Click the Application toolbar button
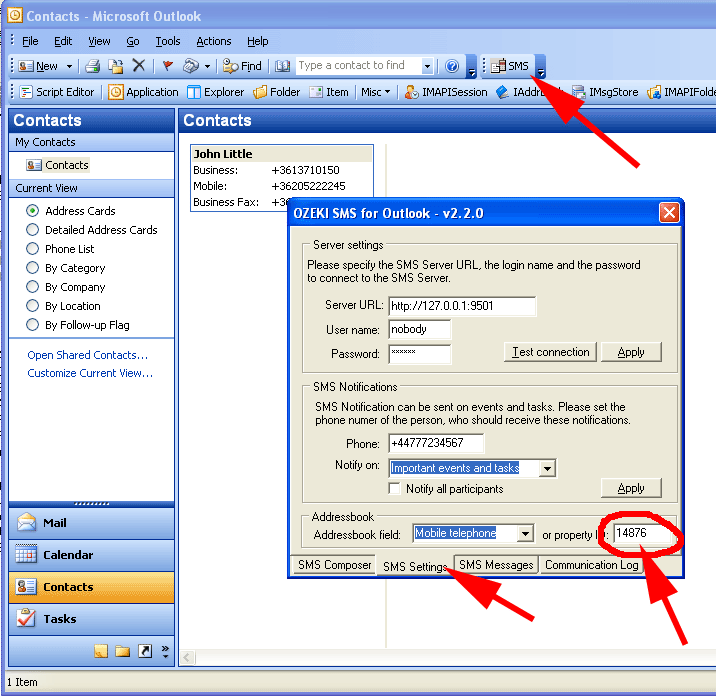 [x=143, y=92]
